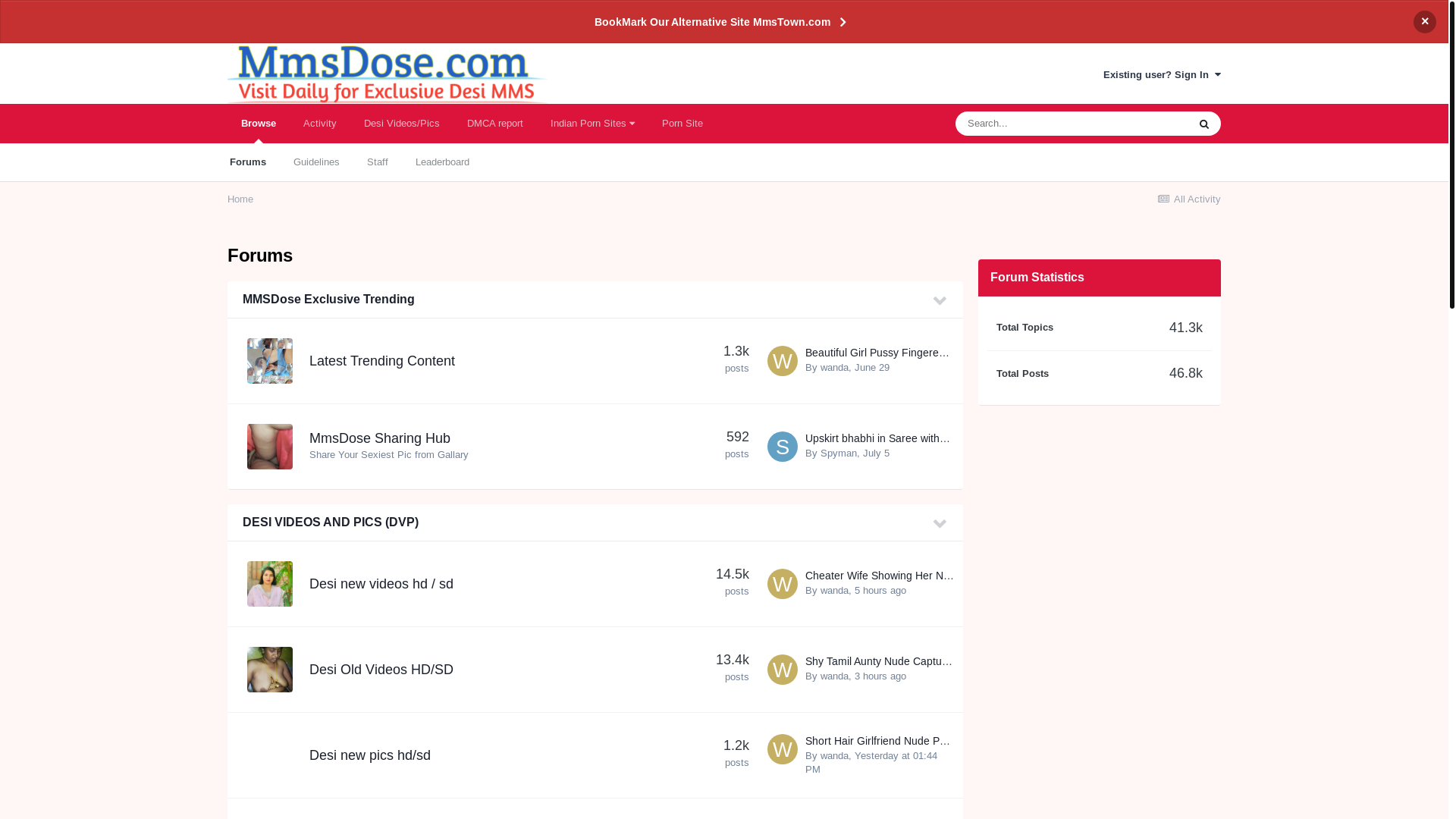Image resolution: width=1456 pixels, height=819 pixels.
Task: Collapse the MMSDose Exclusive Trending section chevron
Action: 940,300
